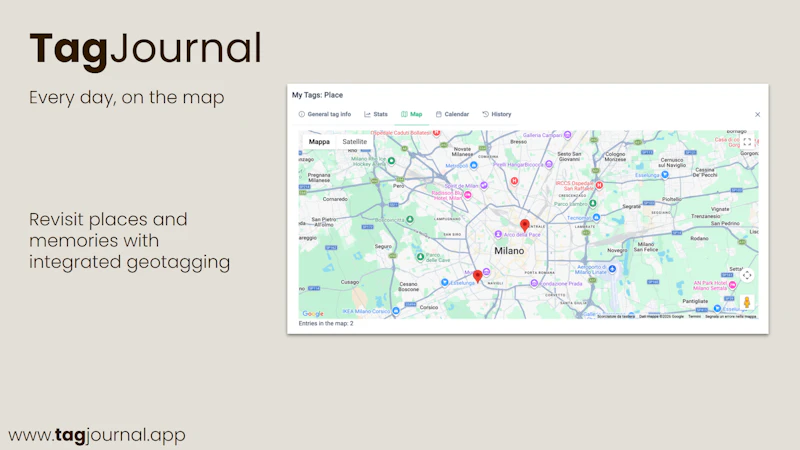Toggle fullscreen map view
The image size is (800, 450).
click(x=747, y=142)
